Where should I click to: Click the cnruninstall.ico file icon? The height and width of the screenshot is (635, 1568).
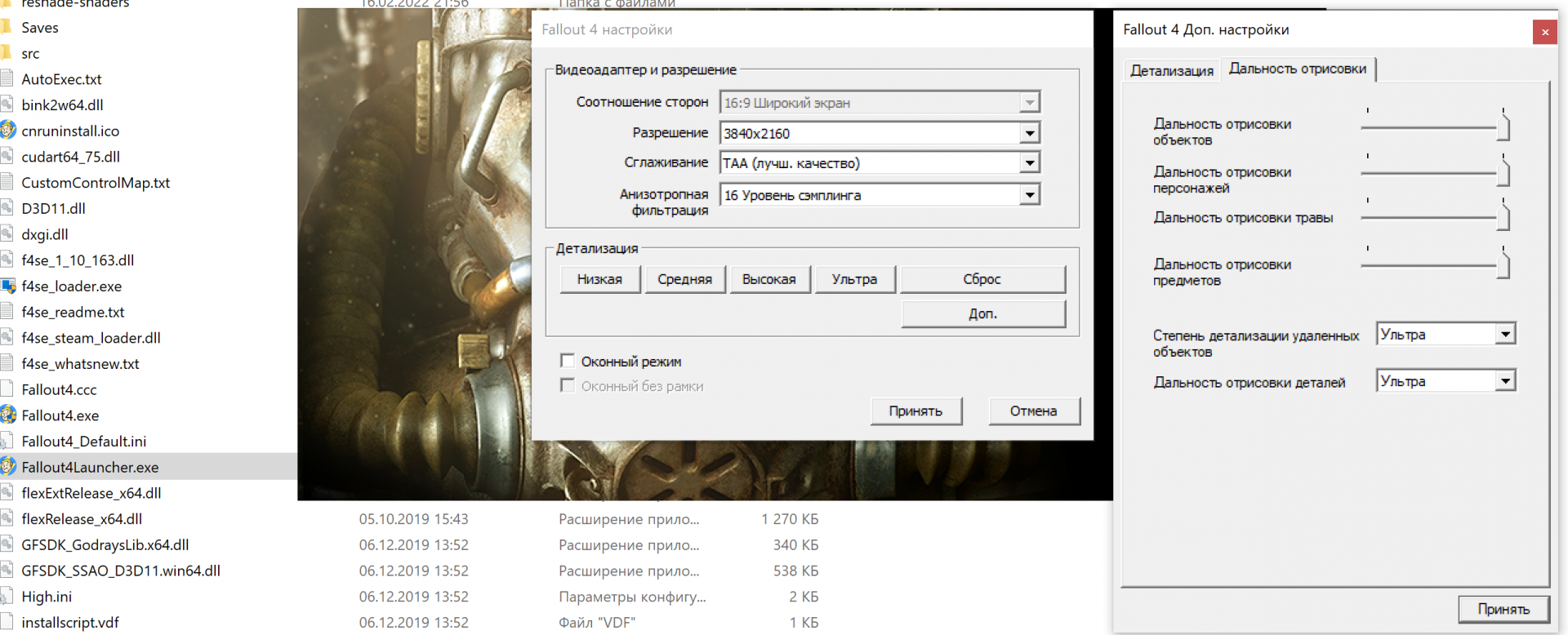click(x=8, y=131)
